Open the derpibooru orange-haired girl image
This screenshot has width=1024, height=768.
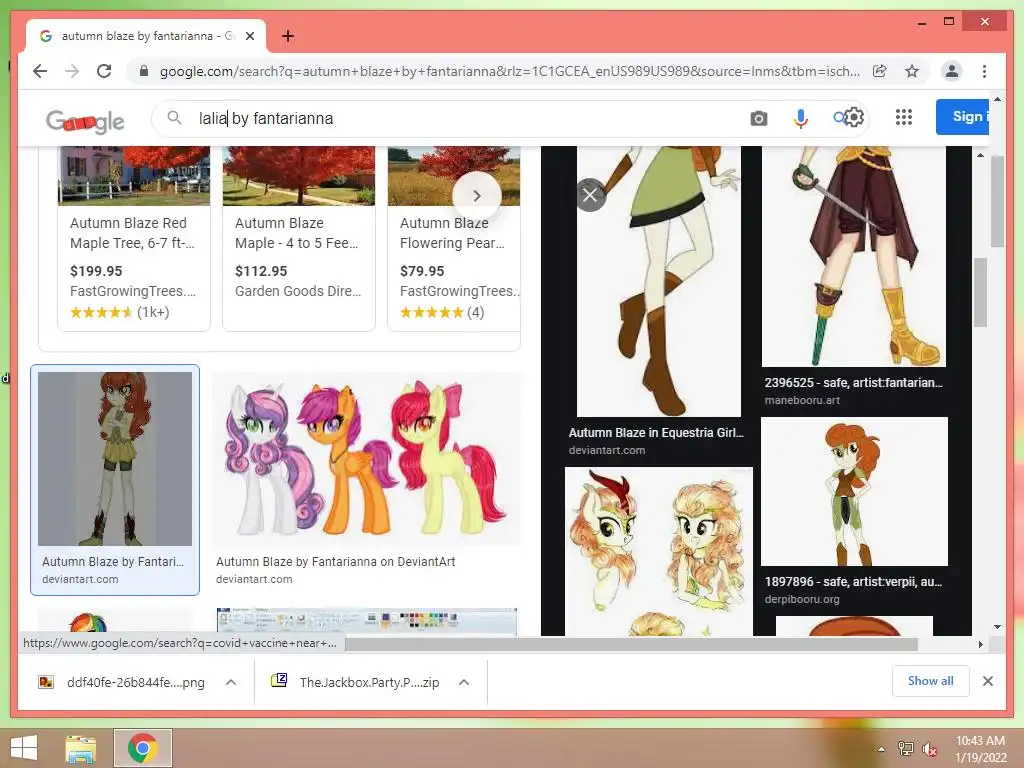click(x=854, y=491)
